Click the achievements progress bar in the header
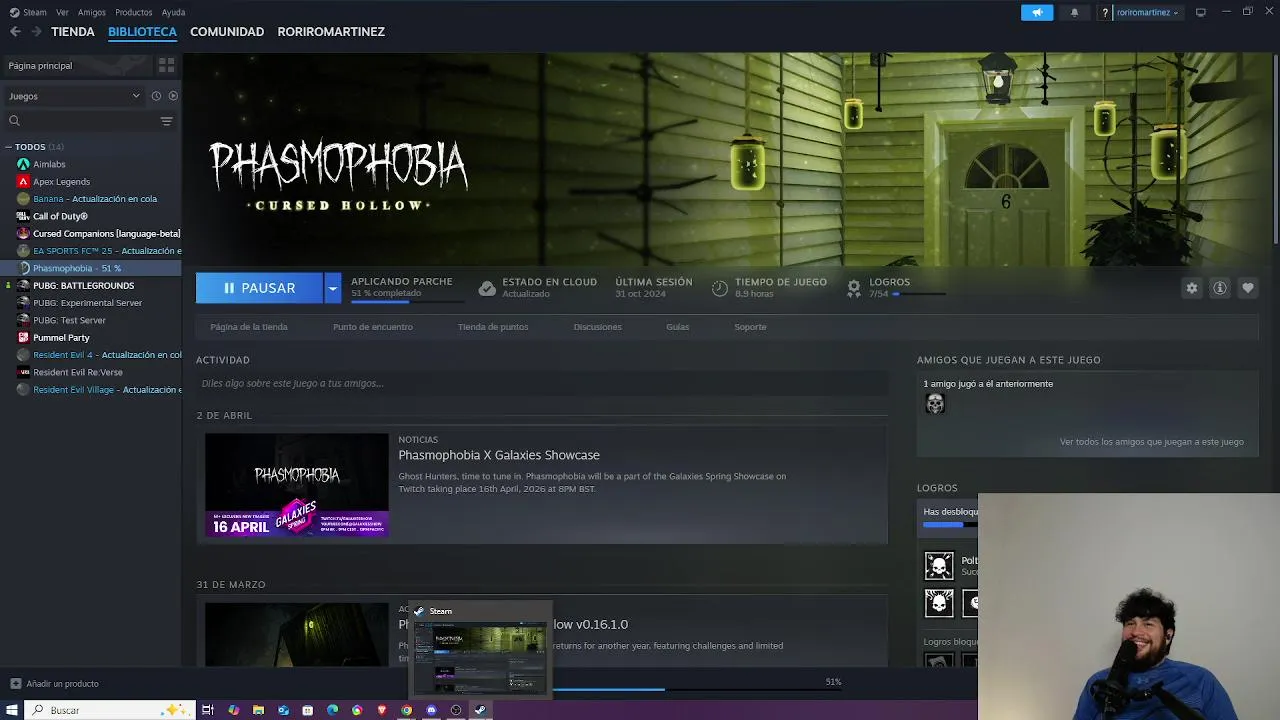This screenshot has height=720, width=1280. (919, 295)
